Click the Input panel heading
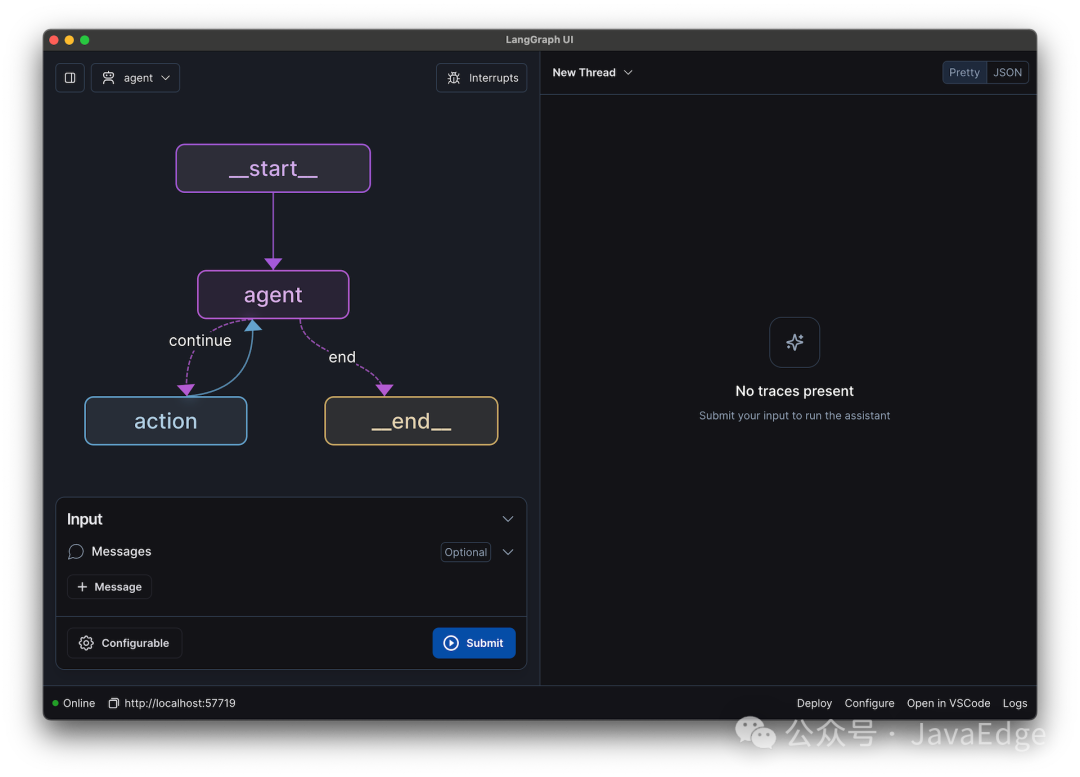The width and height of the screenshot is (1080, 777). click(x=85, y=519)
